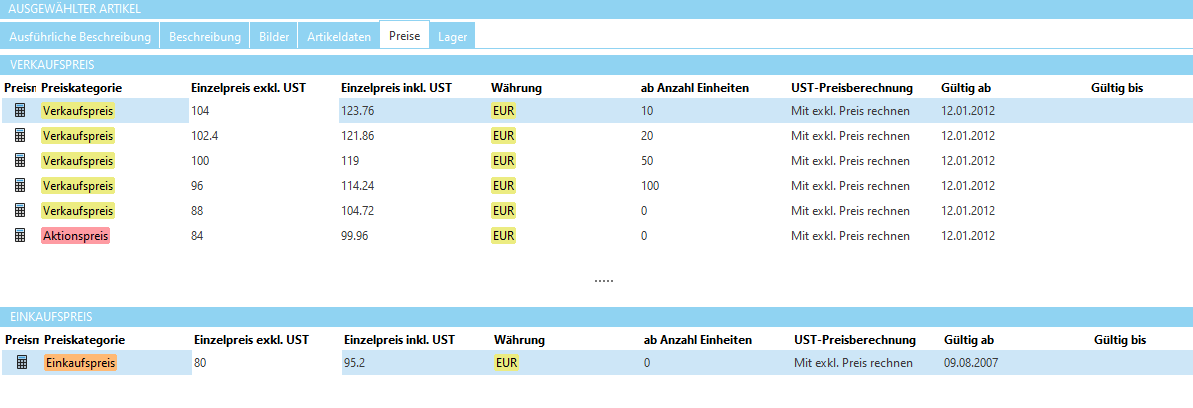Select the orange Einkaufspreis category label

[x=81, y=363]
